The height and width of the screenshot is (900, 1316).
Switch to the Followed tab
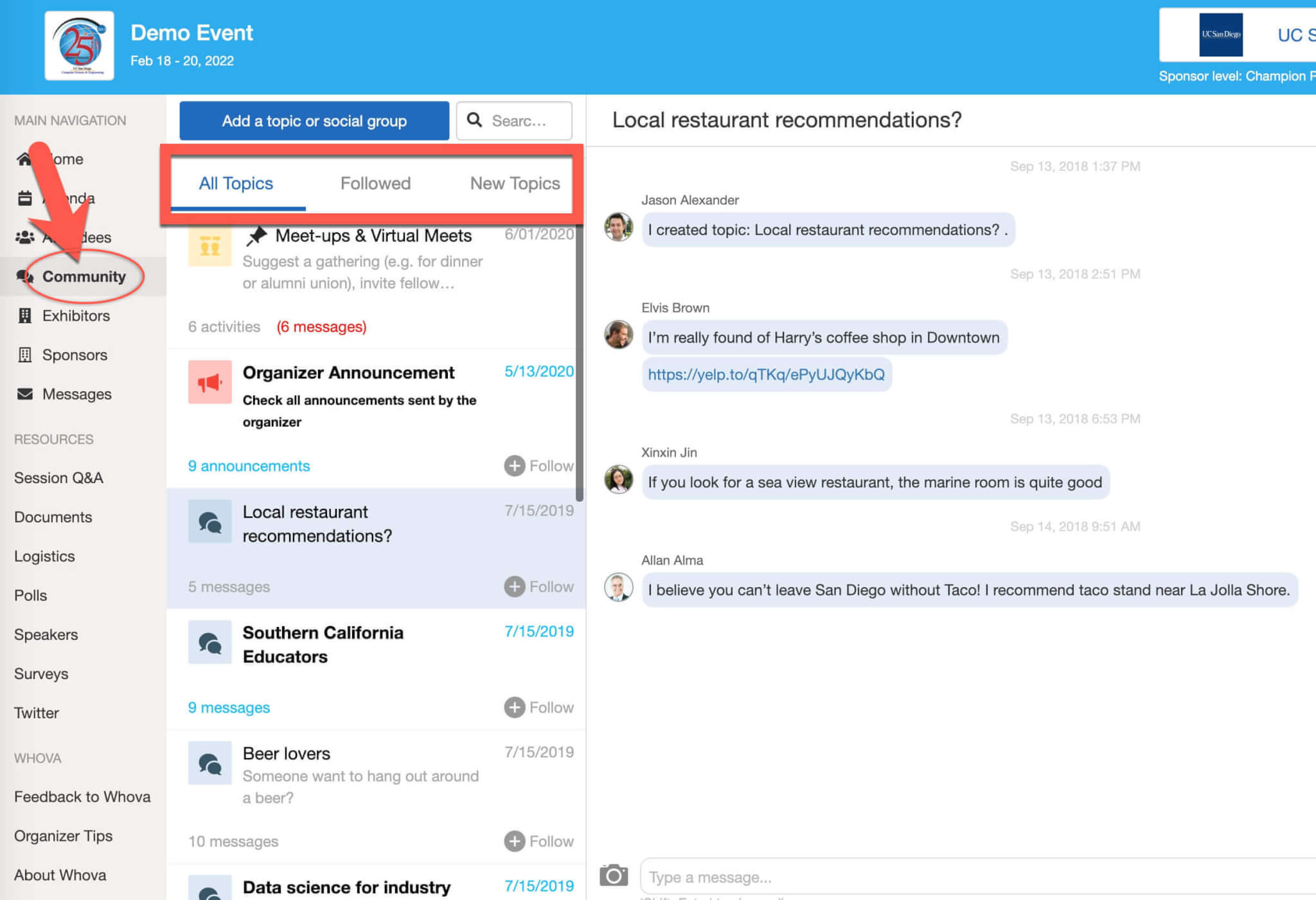click(375, 184)
